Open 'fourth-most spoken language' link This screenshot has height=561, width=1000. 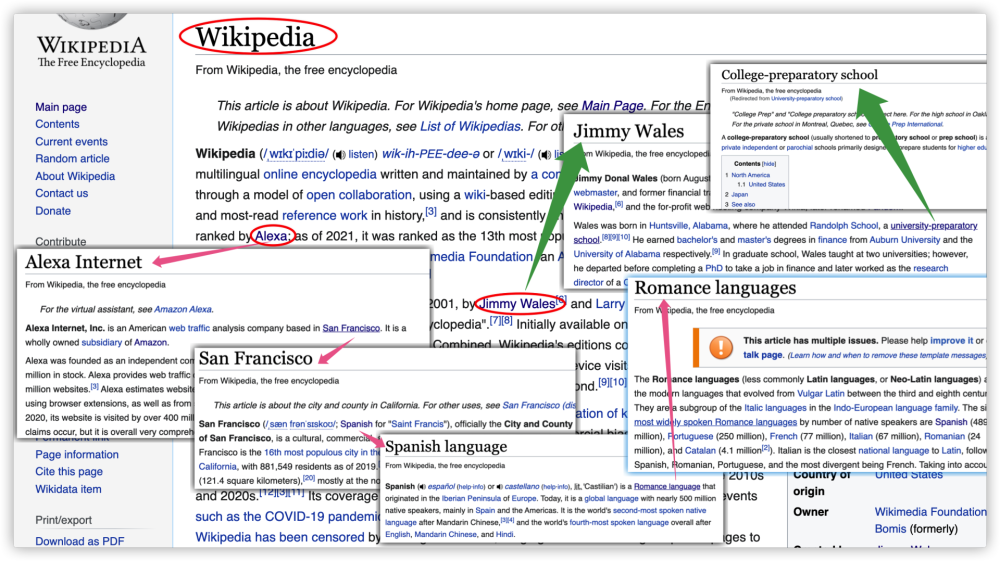coord(619,522)
